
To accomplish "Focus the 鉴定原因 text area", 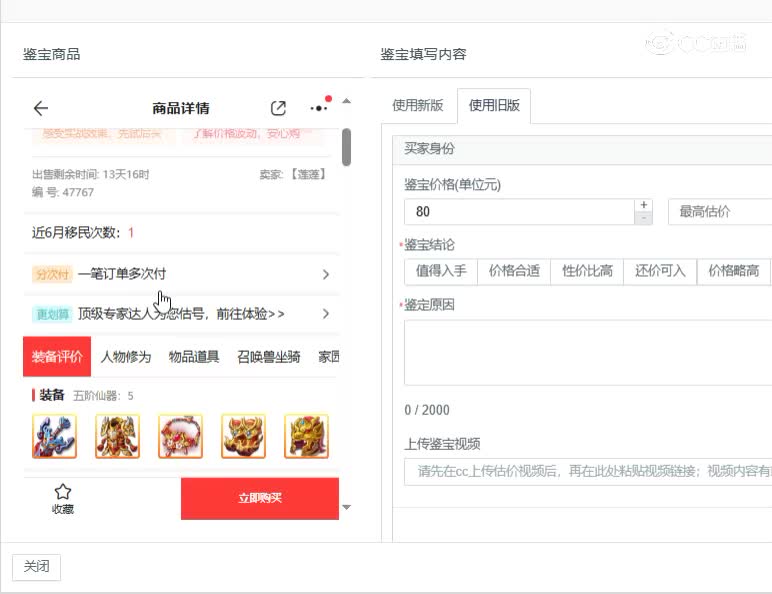I will coord(588,353).
